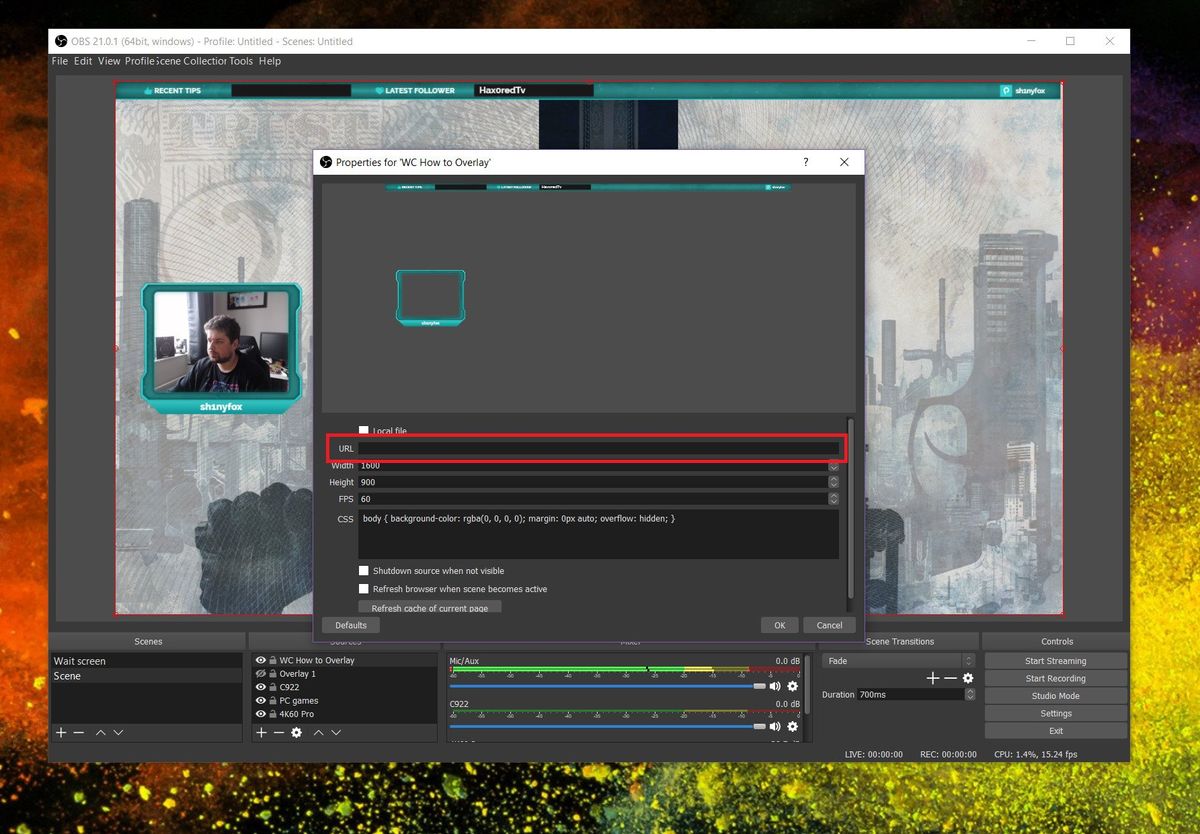The height and width of the screenshot is (834, 1200).
Task: Add a new source with the plus icon
Action: (x=261, y=732)
